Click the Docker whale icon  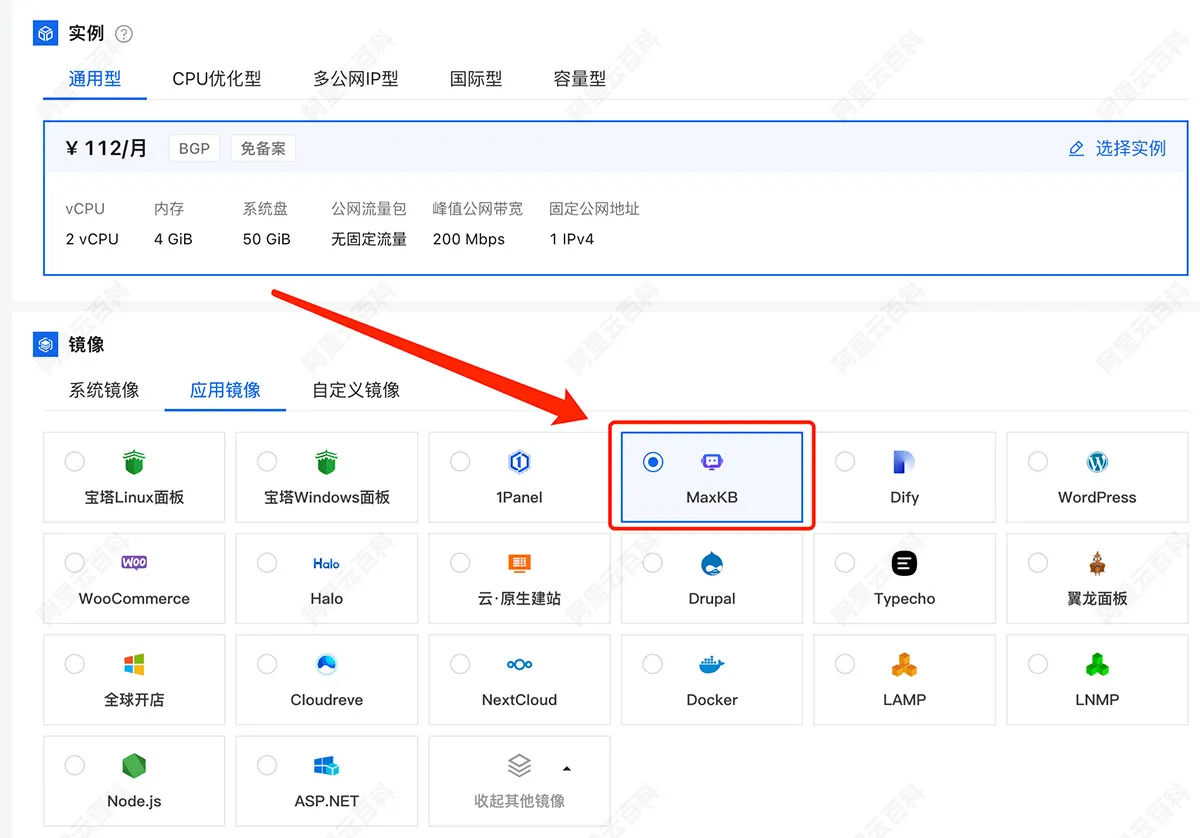[711, 663]
